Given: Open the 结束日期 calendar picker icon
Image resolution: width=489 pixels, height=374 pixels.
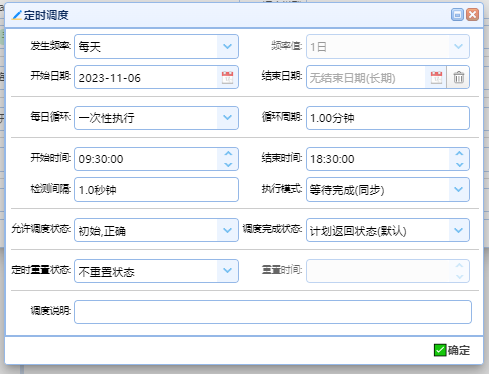Looking at the screenshot, I should pos(436,78).
